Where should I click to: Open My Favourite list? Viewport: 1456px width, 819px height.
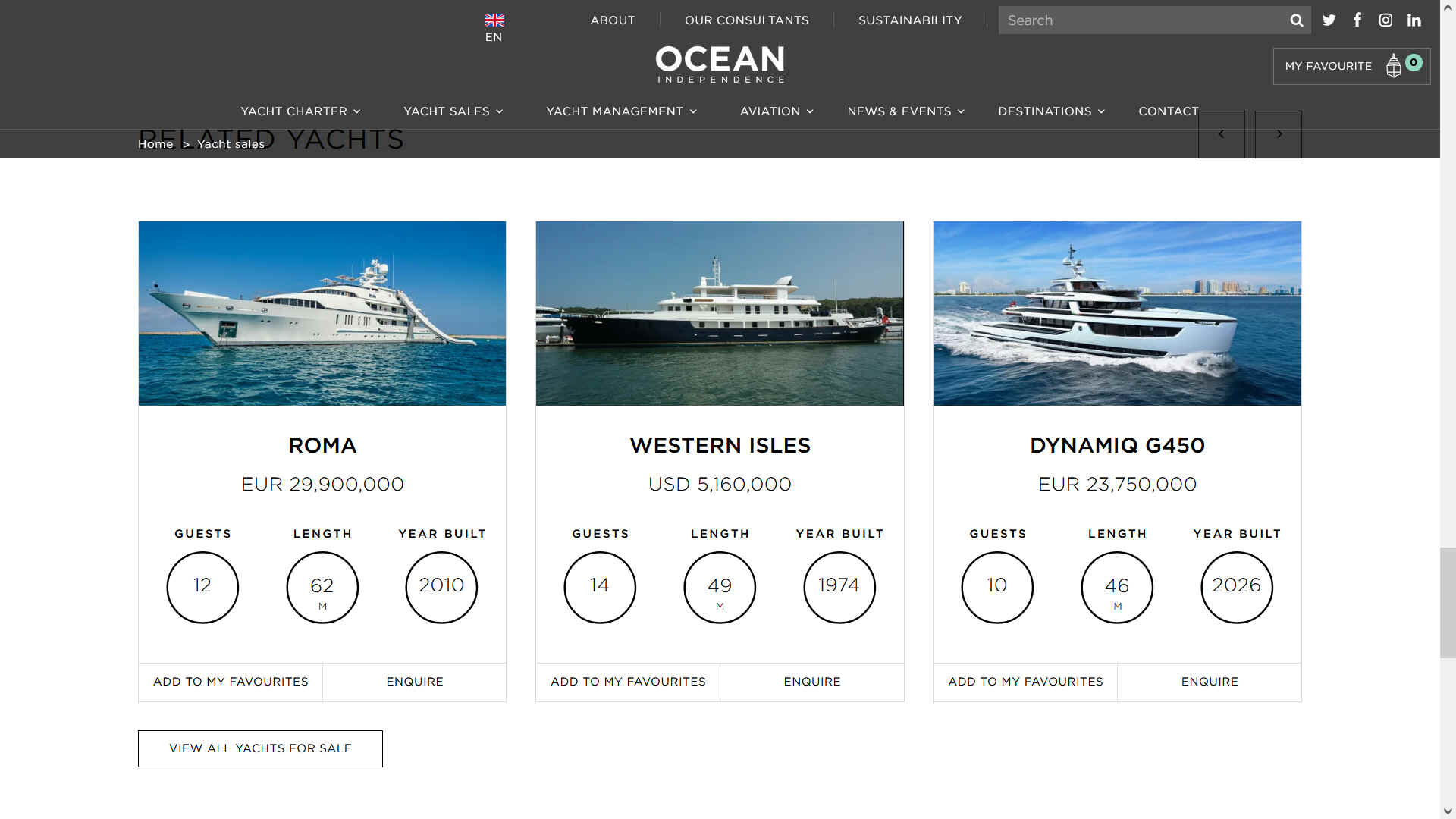1351,67
